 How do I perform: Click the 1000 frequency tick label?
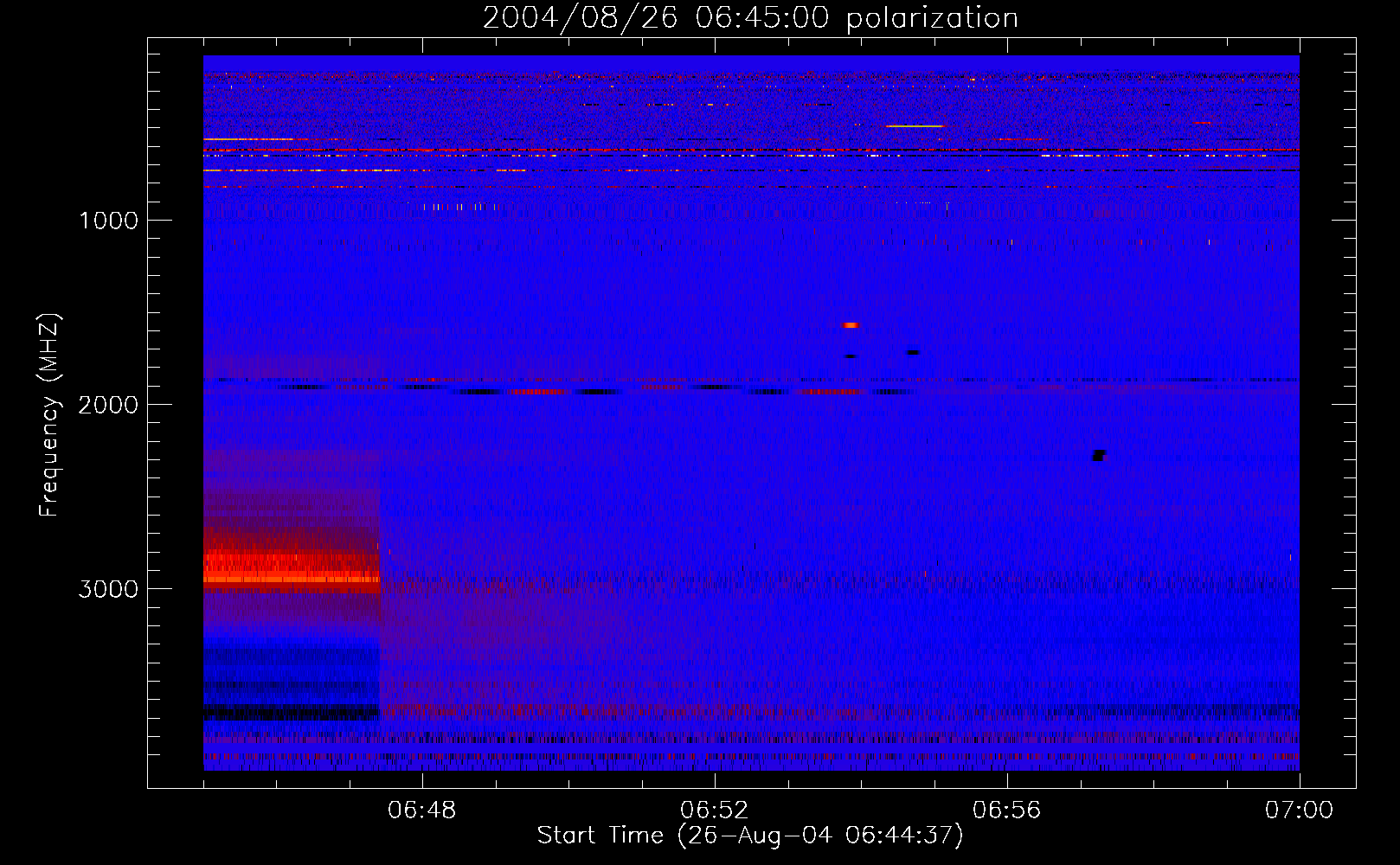click(x=108, y=221)
